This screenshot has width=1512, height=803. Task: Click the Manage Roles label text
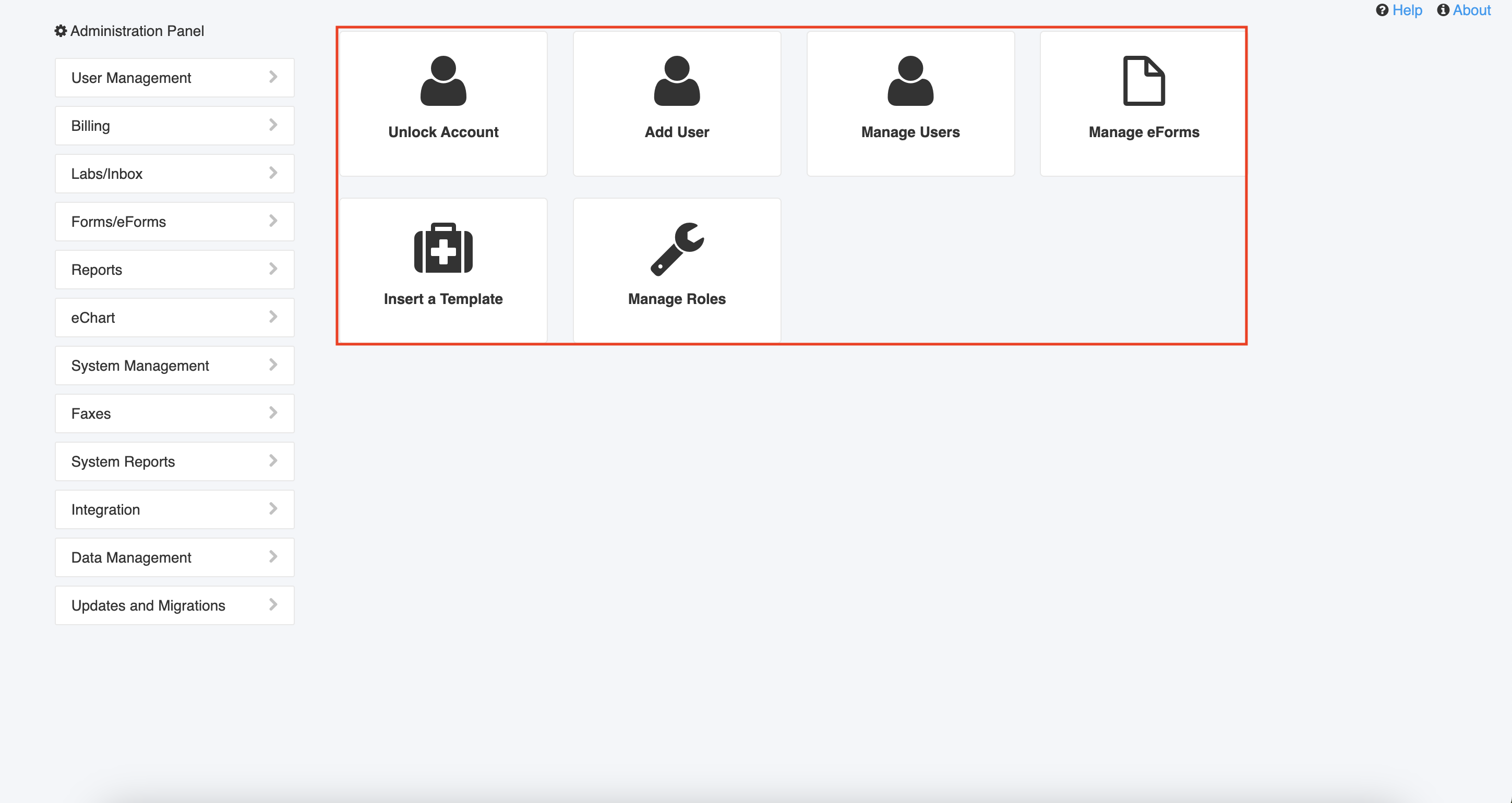(677, 299)
